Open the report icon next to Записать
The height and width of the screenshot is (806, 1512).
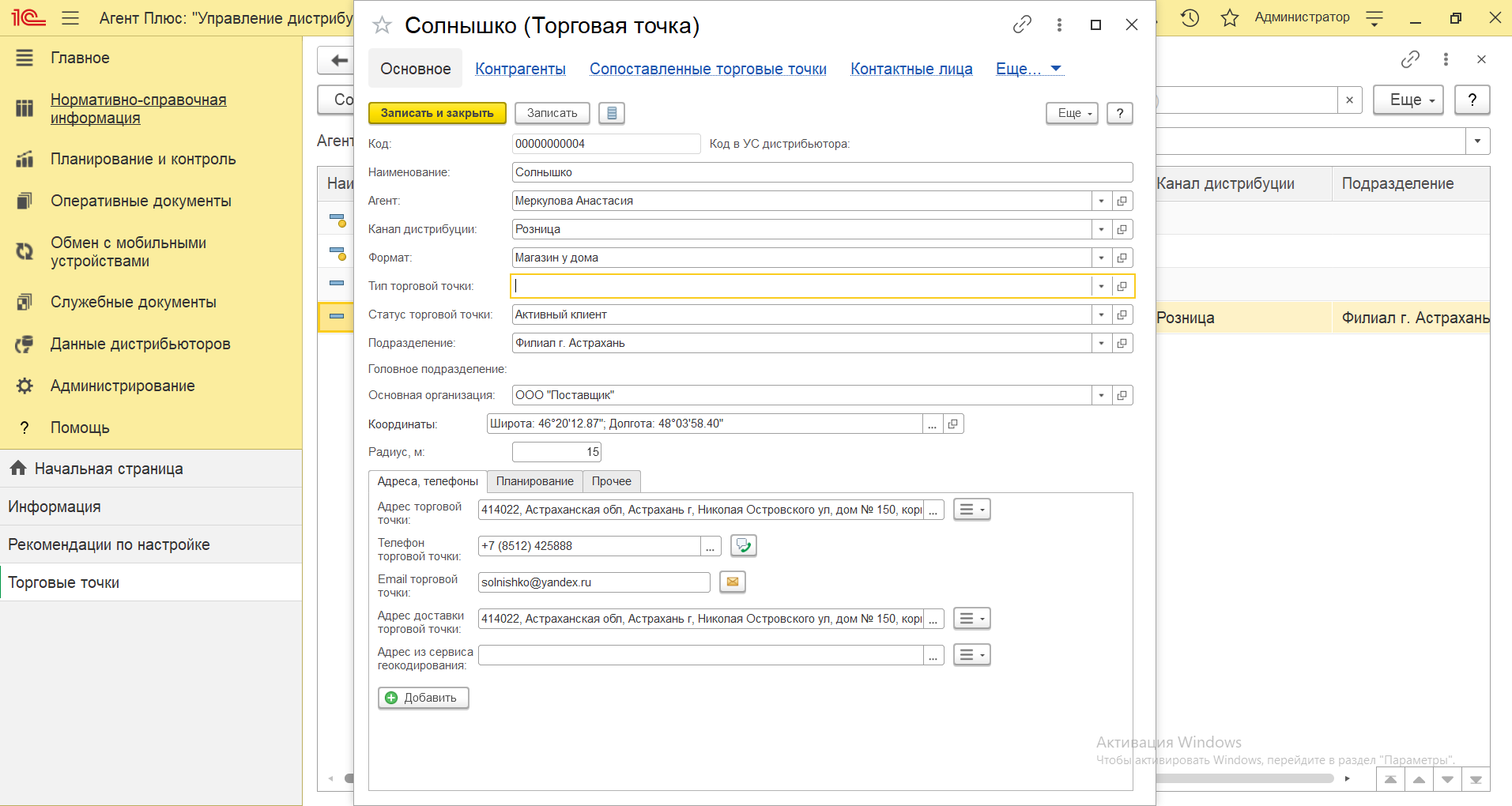click(x=612, y=113)
